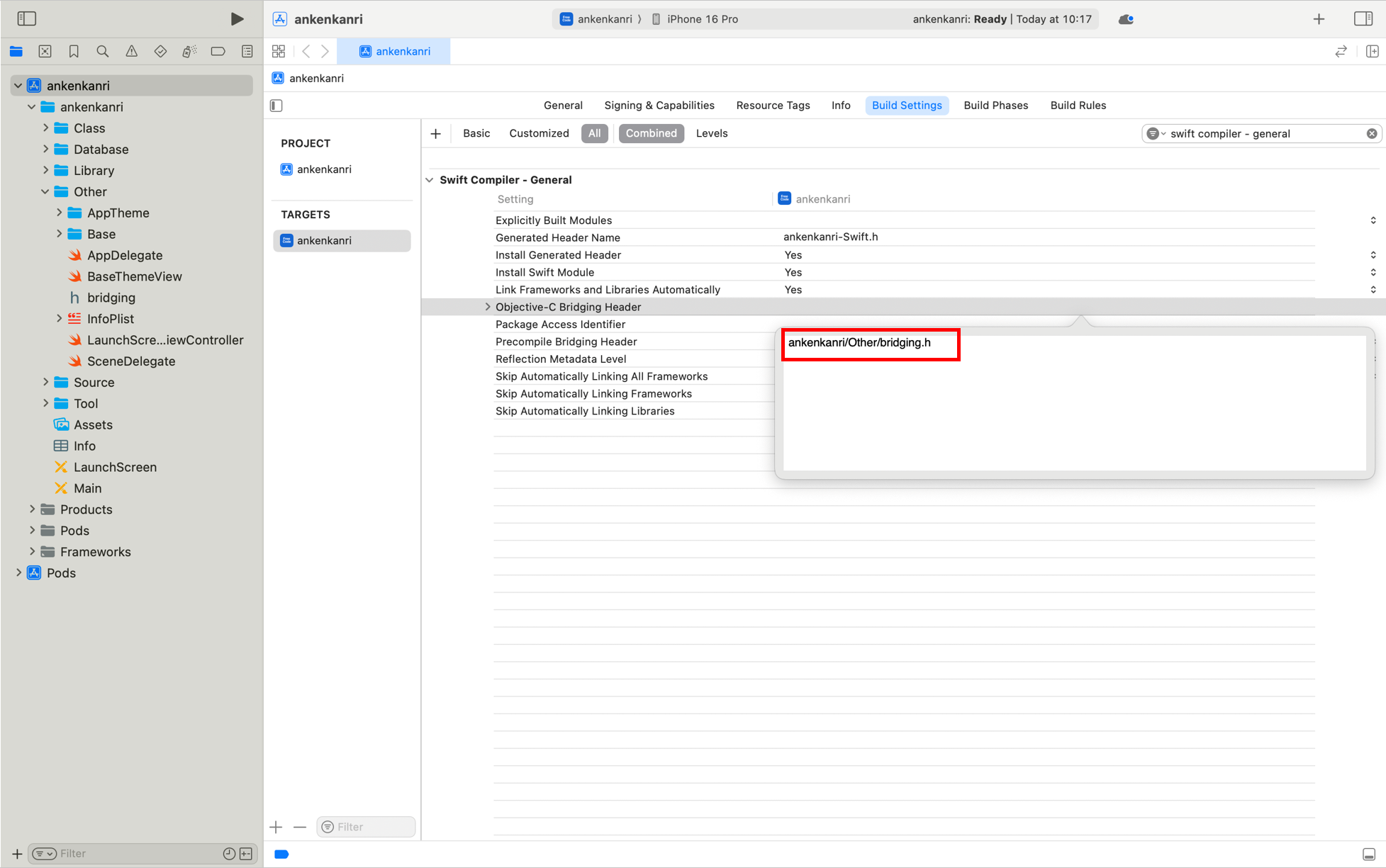Image resolution: width=1386 pixels, height=868 pixels.
Task: Expand Objective-C Bridging Header setting
Action: (x=487, y=307)
